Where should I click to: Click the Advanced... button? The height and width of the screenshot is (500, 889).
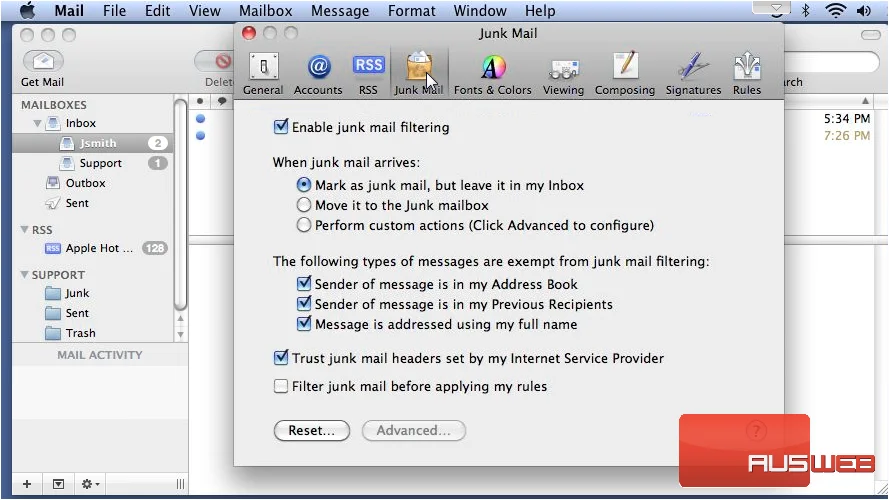[x=414, y=430]
